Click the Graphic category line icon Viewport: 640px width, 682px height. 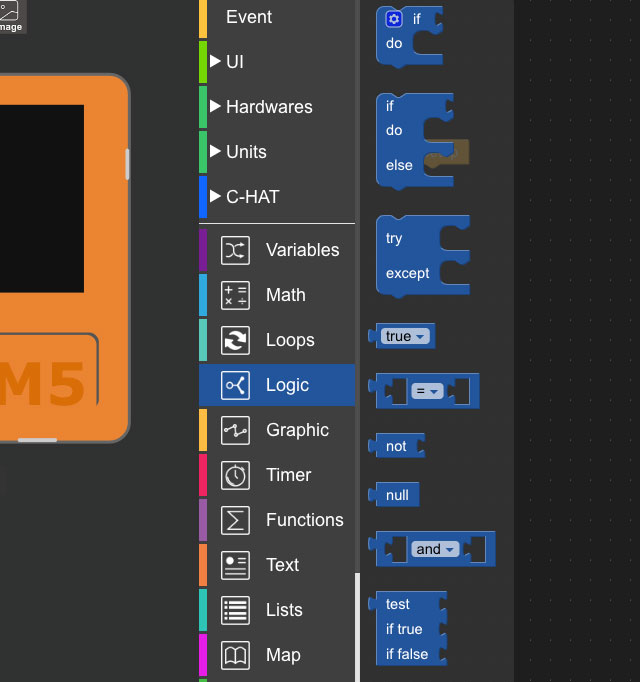click(235, 430)
